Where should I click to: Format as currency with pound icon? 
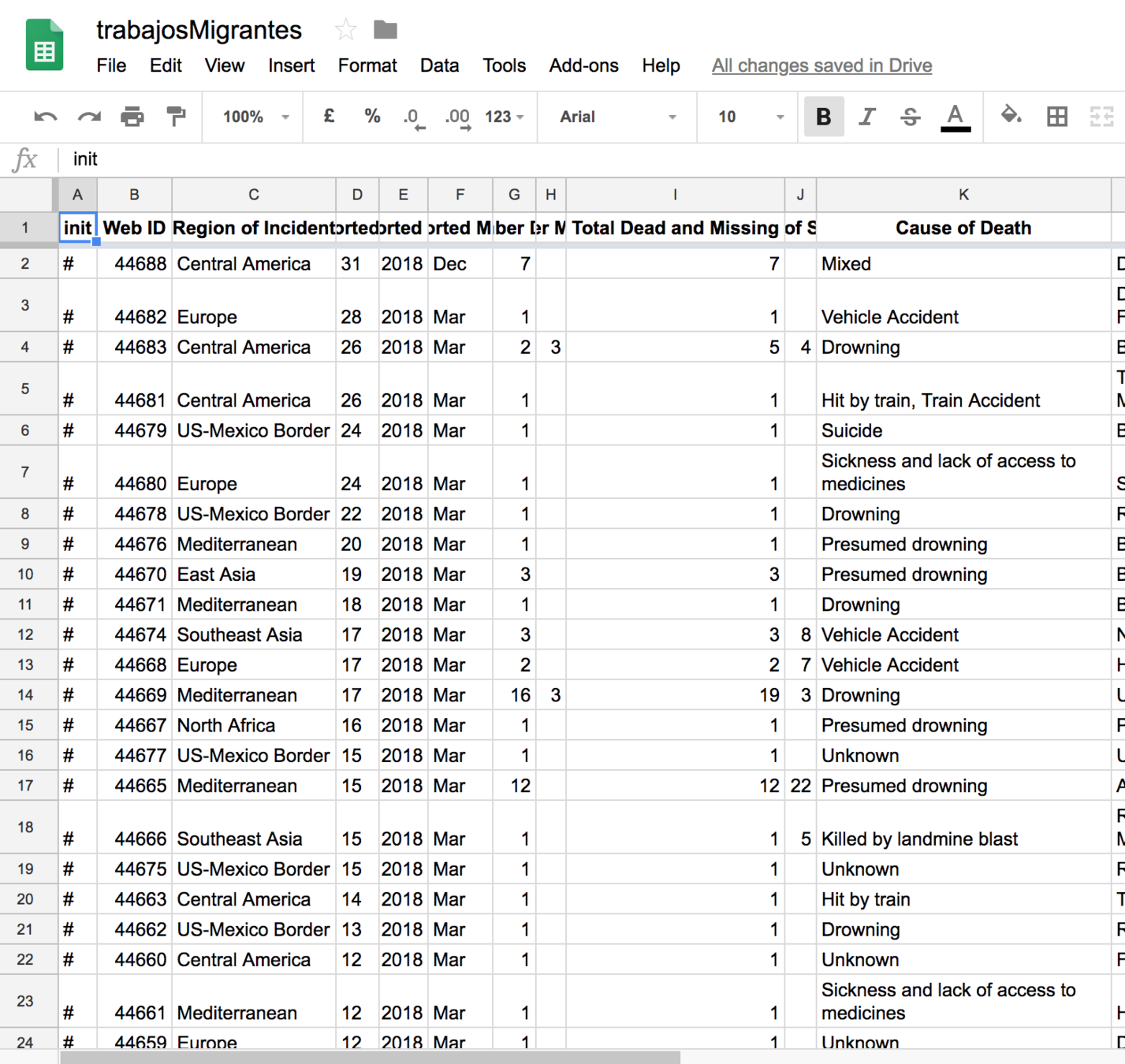[329, 117]
